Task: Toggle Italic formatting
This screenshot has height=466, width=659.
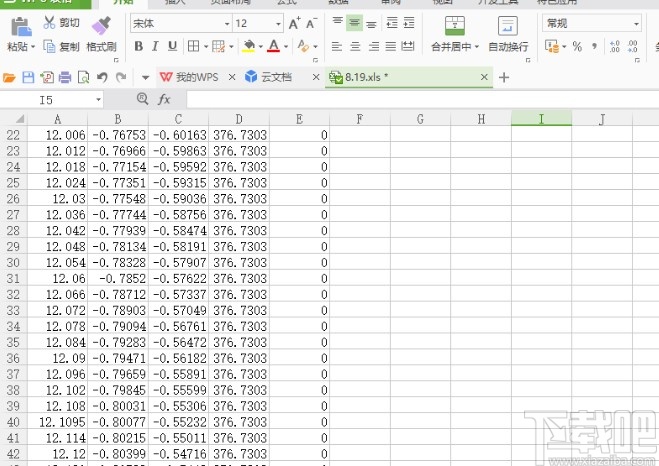Action: (x=155, y=46)
